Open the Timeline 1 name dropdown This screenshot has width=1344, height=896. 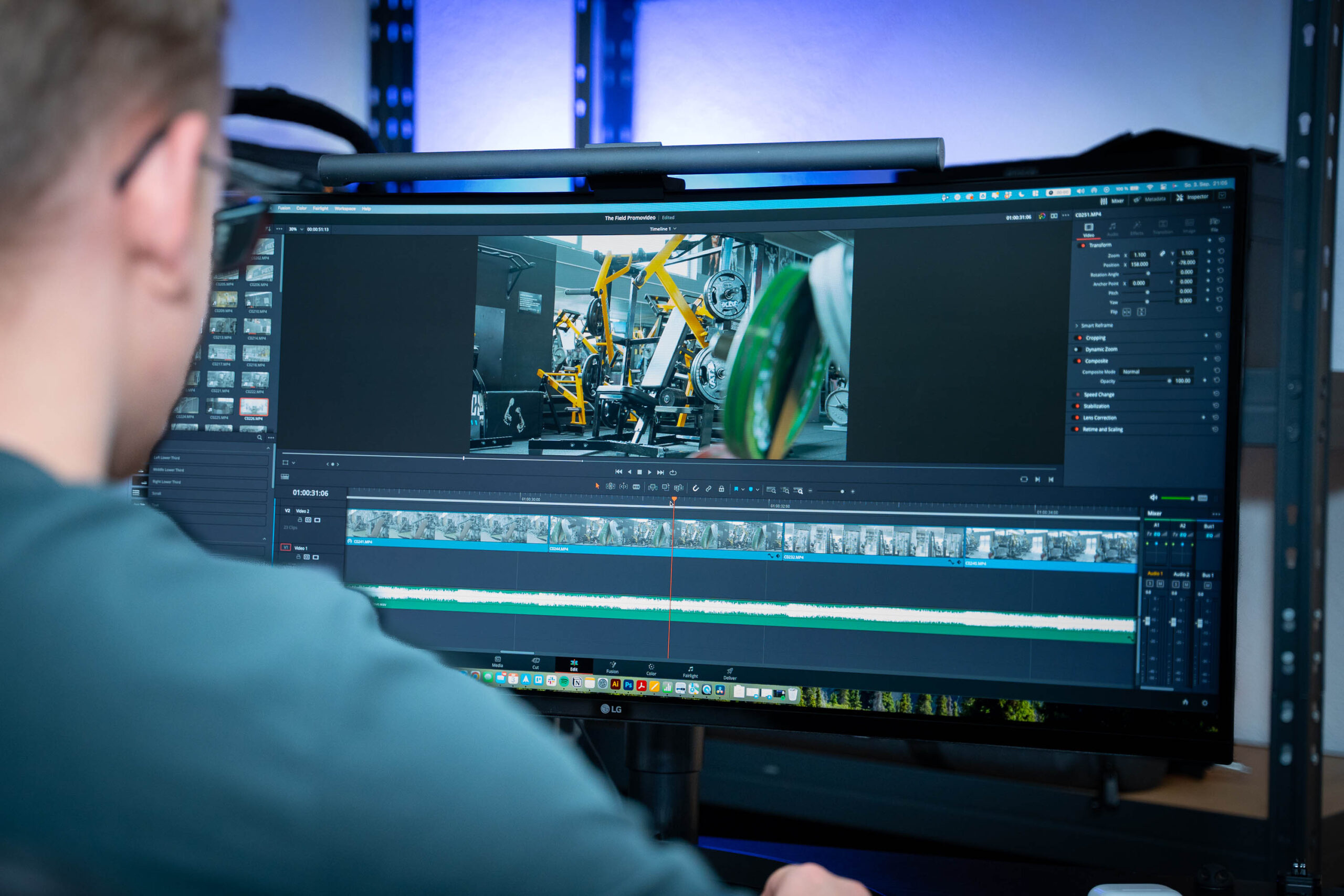coord(663,229)
